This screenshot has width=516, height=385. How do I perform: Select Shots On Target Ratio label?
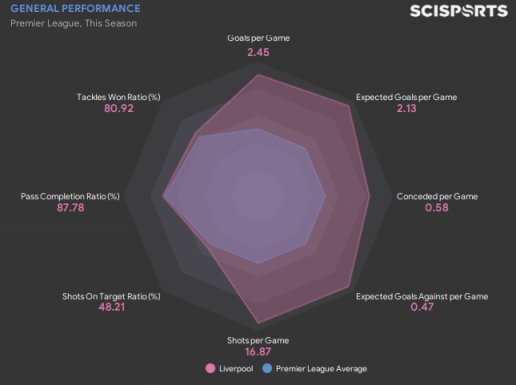click(111, 296)
